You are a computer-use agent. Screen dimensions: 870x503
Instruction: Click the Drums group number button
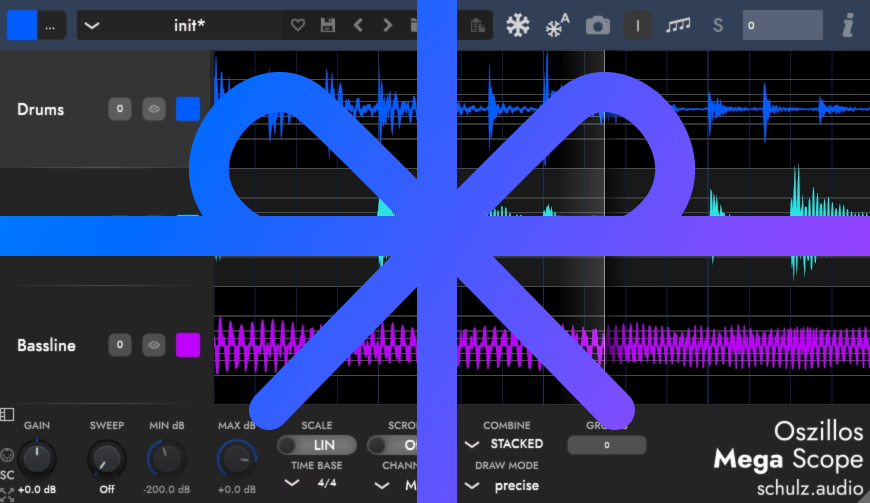pyautogui.click(x=119, y=109)
